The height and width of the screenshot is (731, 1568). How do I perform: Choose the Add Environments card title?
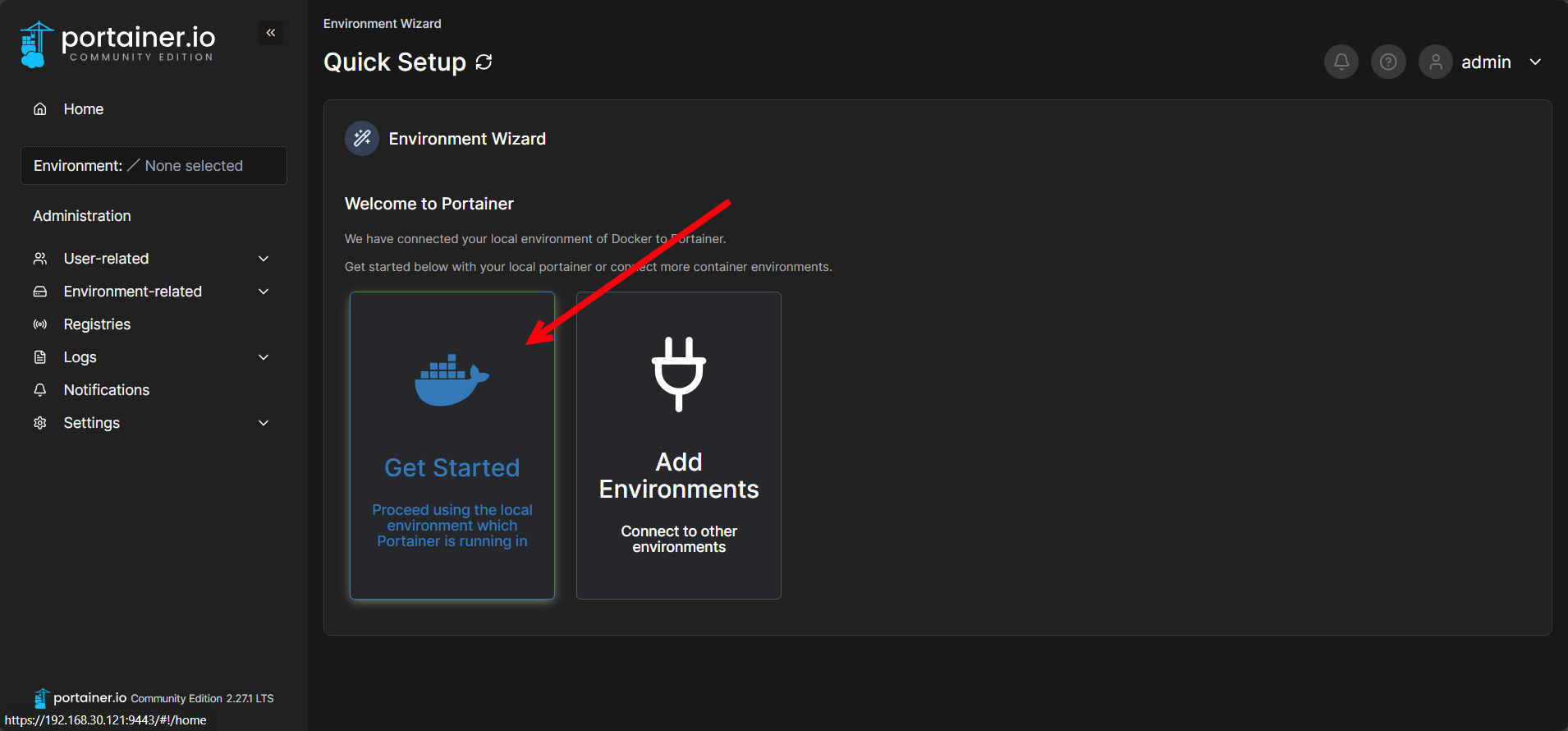(679, 476)
